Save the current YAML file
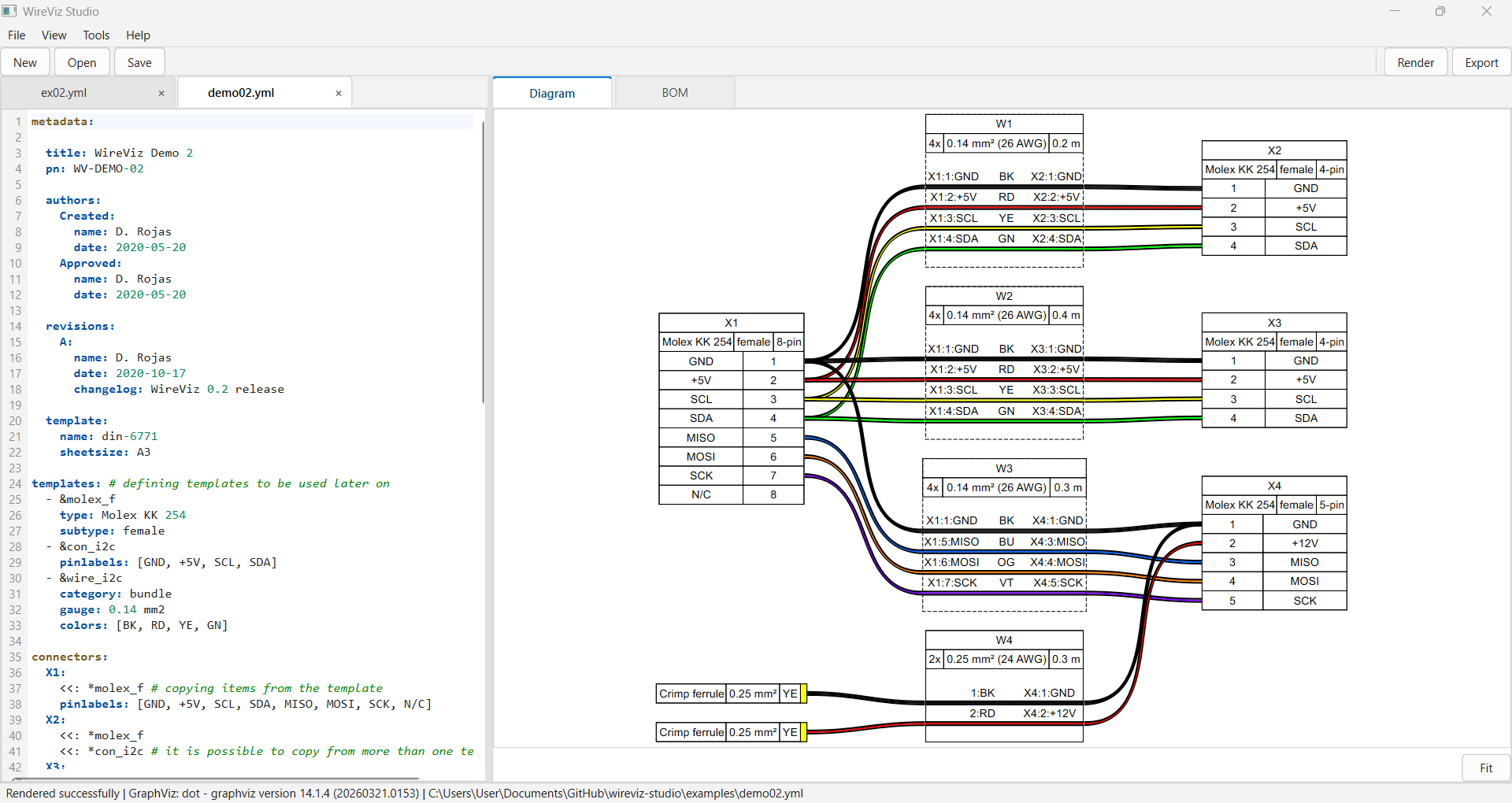 coord(139,61)
